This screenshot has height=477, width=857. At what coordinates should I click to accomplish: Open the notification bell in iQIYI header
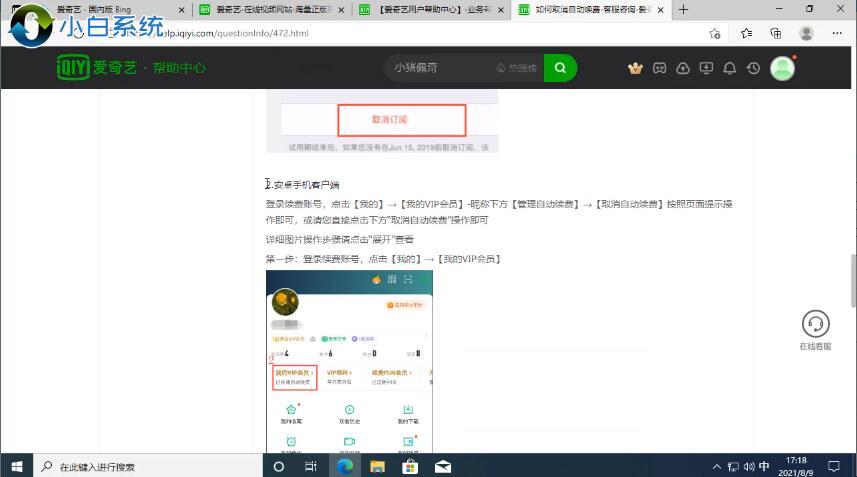730,68
